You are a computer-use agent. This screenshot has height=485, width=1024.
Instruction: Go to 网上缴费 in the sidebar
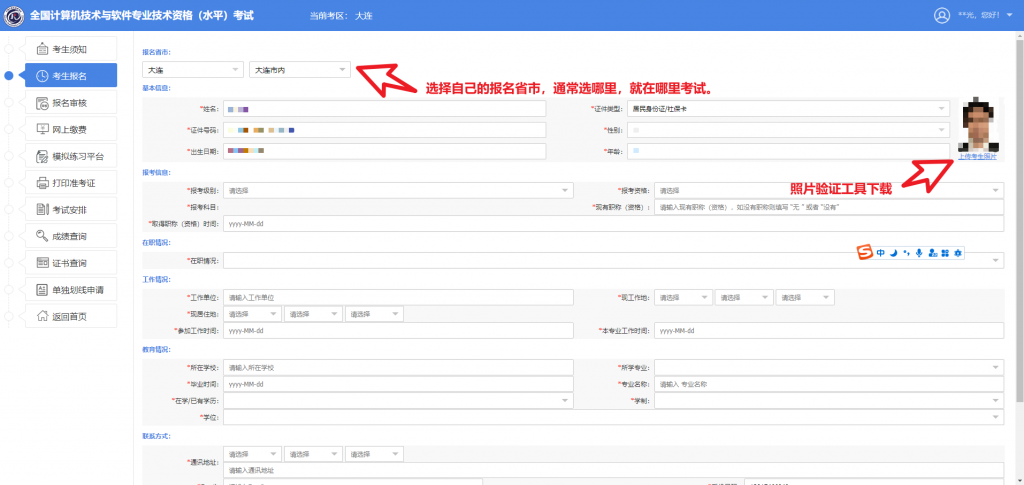tap(71, 129)
